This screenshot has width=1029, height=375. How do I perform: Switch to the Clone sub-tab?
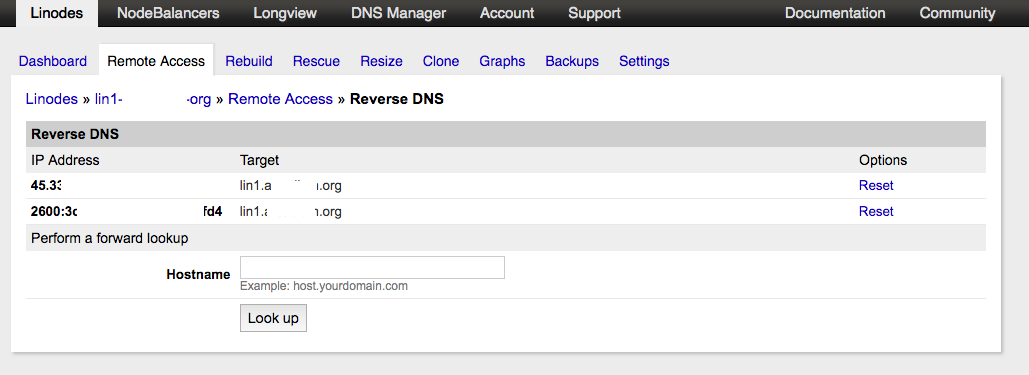(x=441, y=61)
